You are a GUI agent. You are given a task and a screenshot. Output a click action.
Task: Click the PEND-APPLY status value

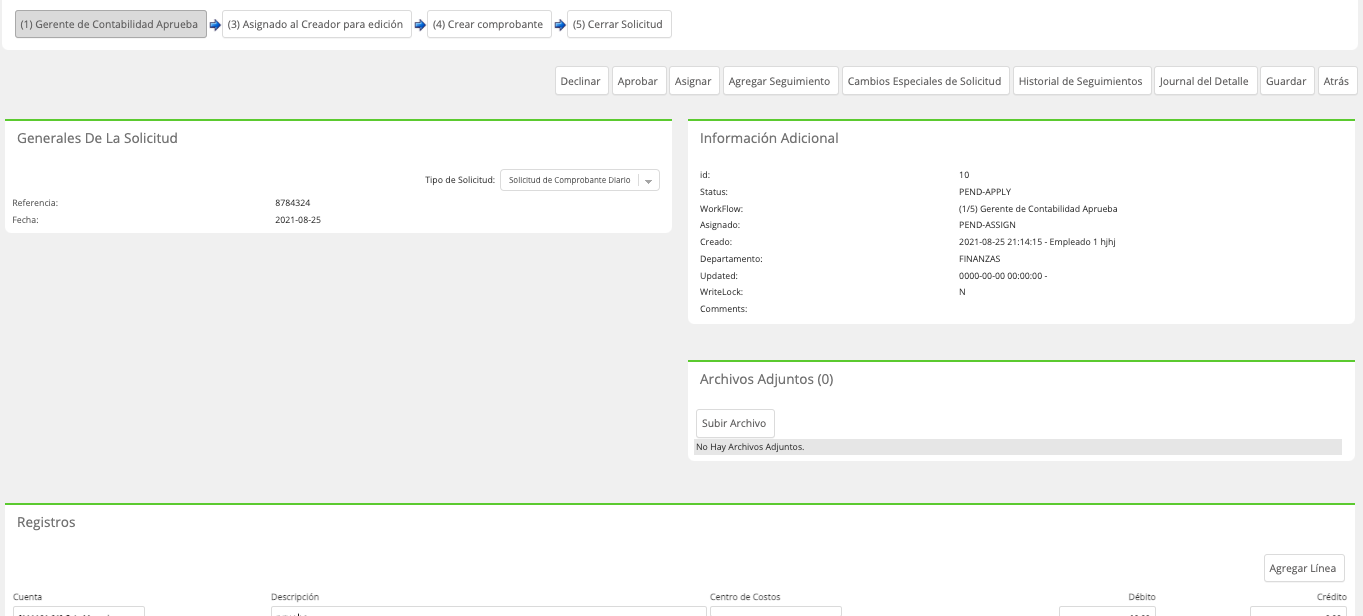coord(985,191)
